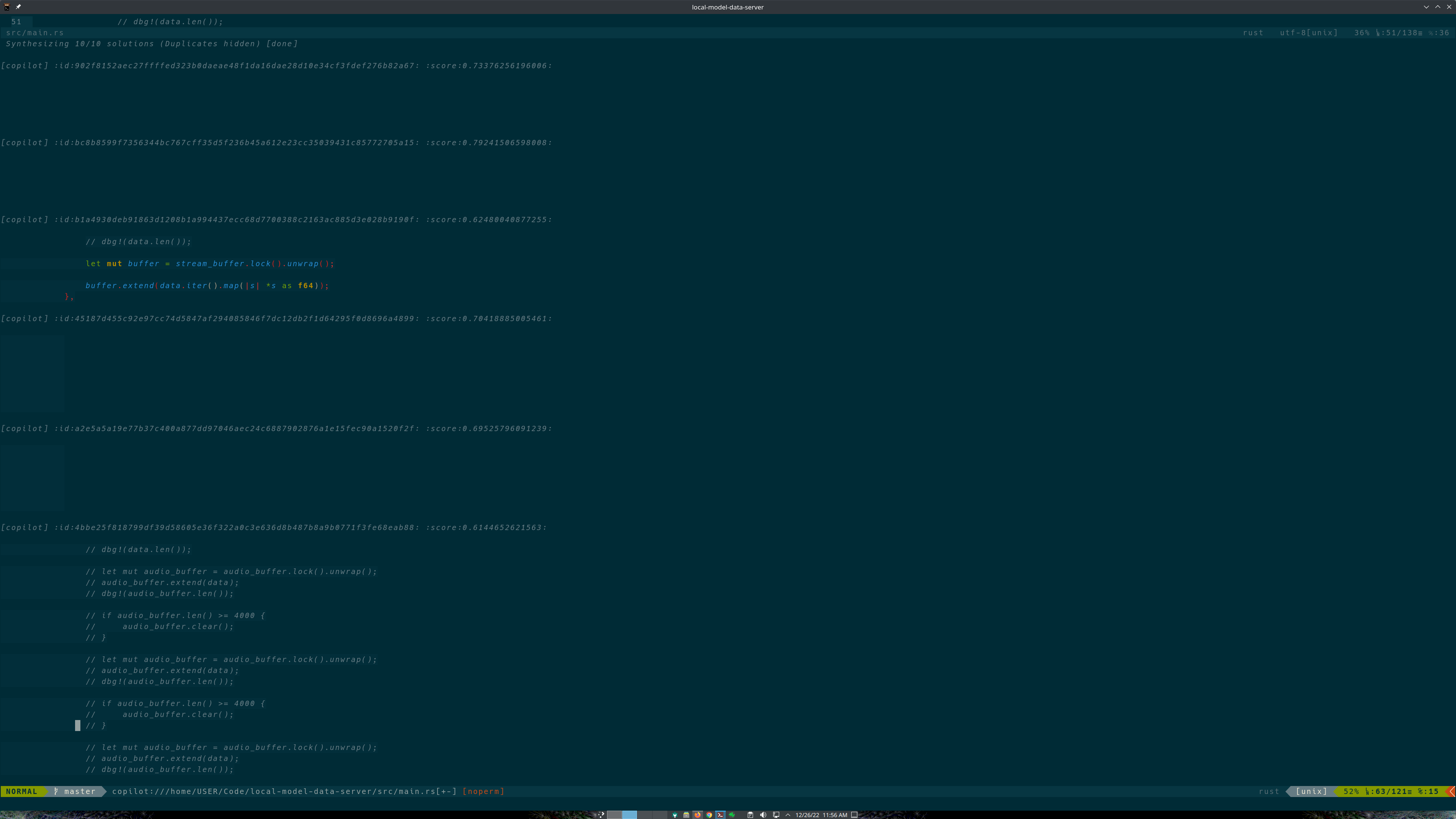
Task: Toggle show desktop at taskbar's far right
Action: point(855,814)
